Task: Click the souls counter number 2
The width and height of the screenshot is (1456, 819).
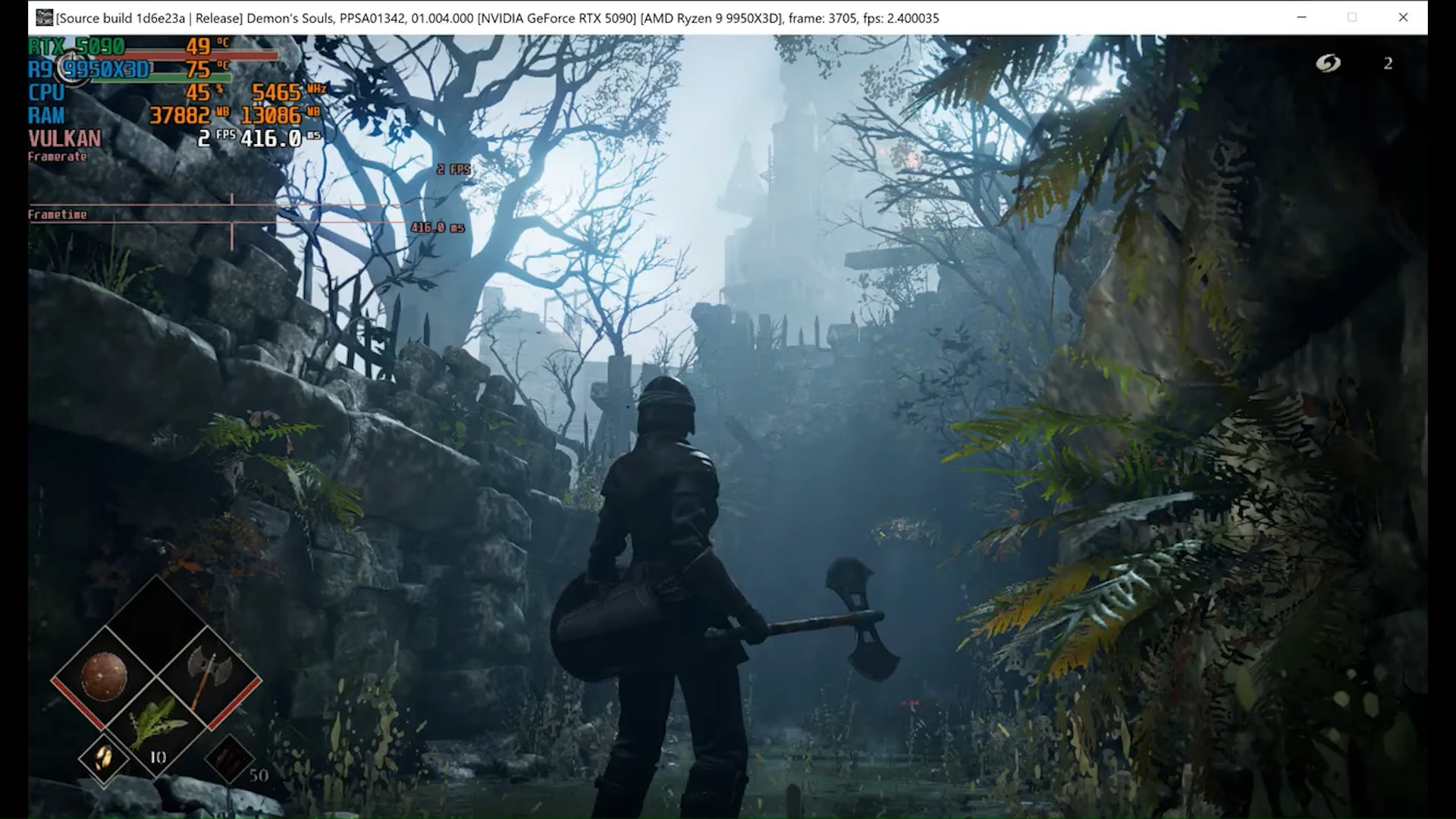Action: (1388, 64)
